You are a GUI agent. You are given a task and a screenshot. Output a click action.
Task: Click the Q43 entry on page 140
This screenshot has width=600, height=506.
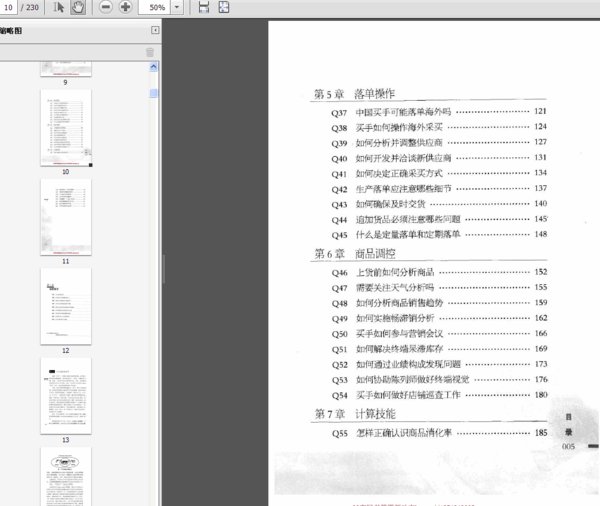pos(439,204)
